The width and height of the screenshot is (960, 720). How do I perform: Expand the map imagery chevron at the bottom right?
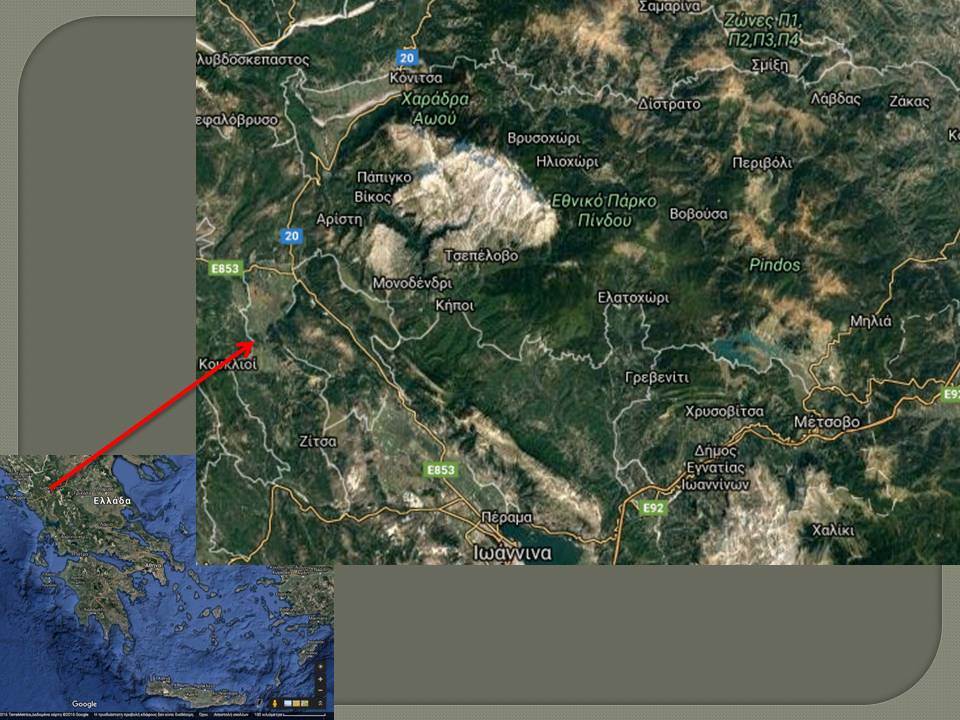pyautogui.click(x=320, y=703)
